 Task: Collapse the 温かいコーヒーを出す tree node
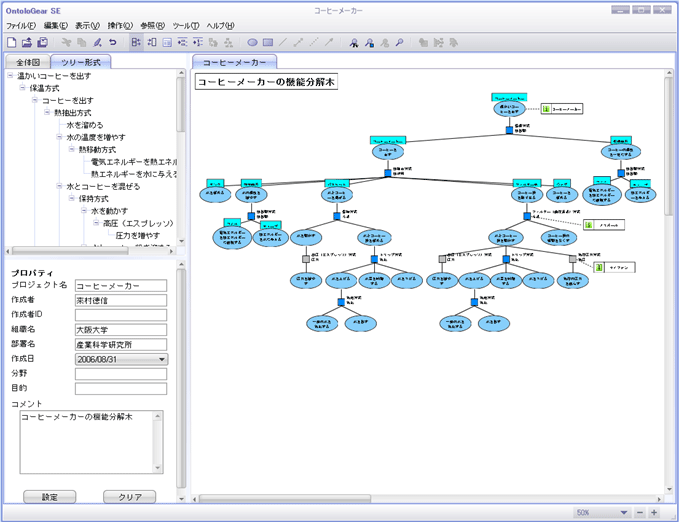10,75
